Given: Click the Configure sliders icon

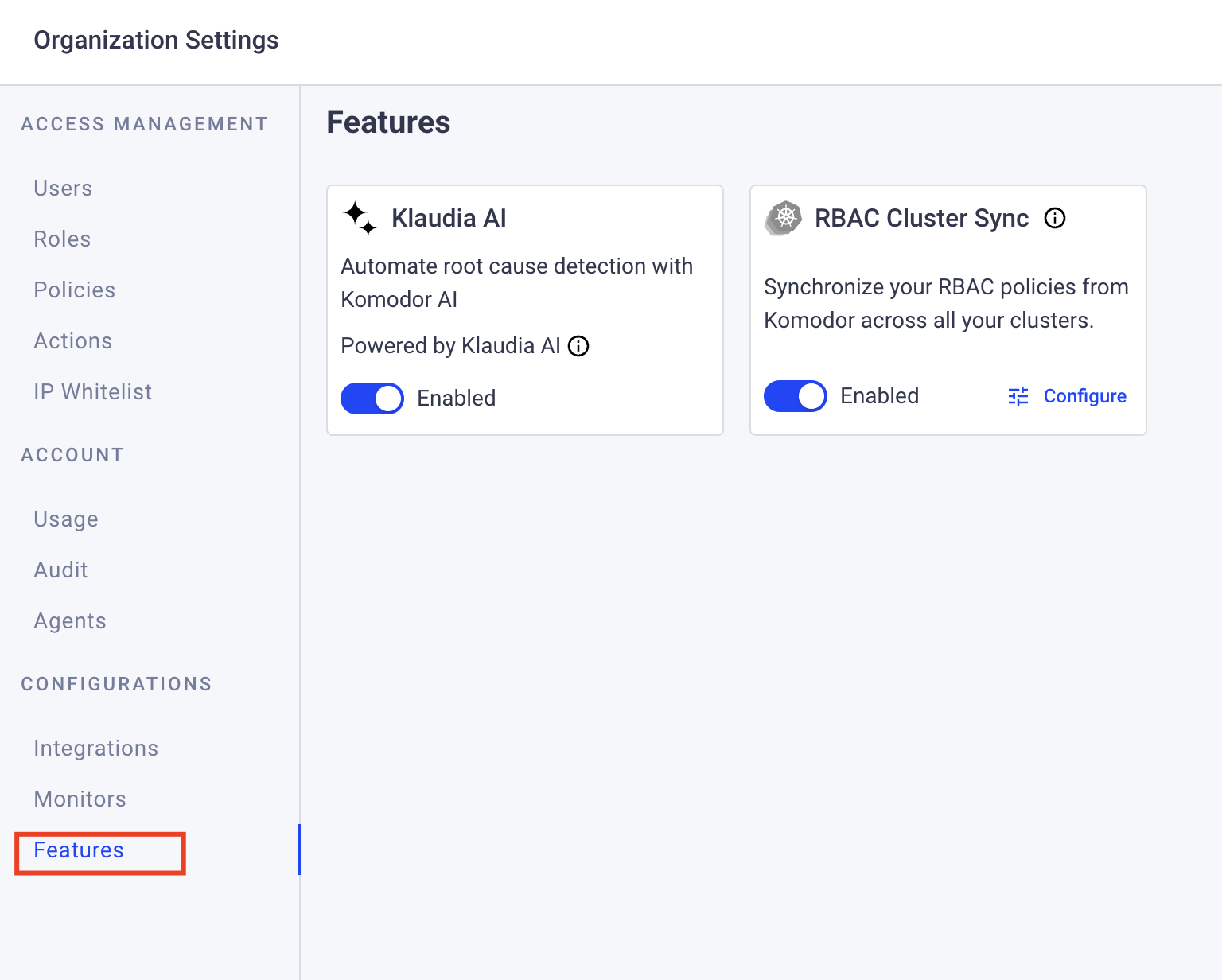Looking at the screenshot, I should pyautogui.click(x=1018, y=396).
